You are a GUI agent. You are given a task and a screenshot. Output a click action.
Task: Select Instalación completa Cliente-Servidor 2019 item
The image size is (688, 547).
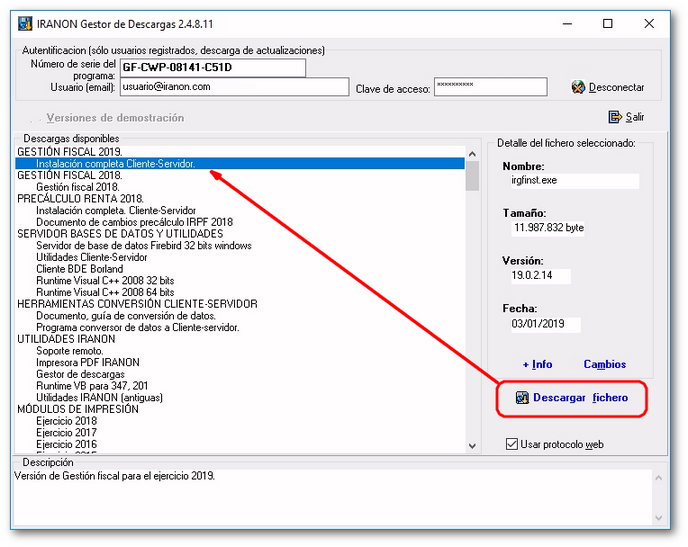(x=115, y=163)
